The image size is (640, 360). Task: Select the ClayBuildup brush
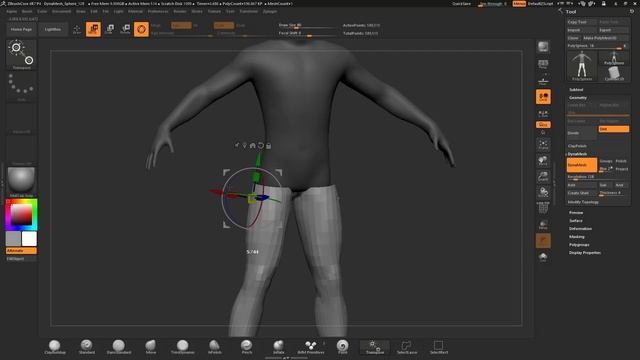[55, 347]
